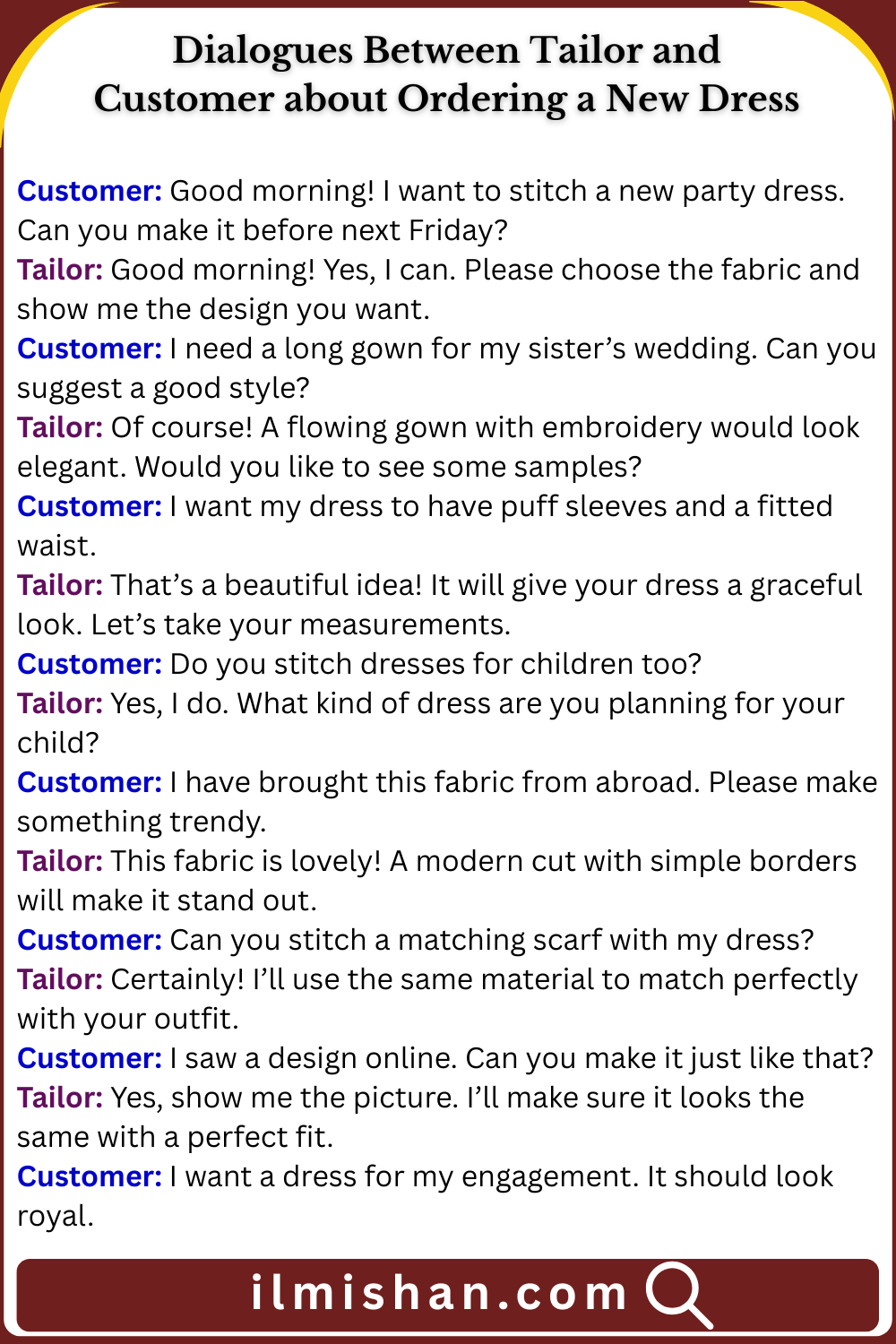This screenshot has height=1344, width=896.
Task: Click the line about fabric from abroad
Action: [522, 782]
